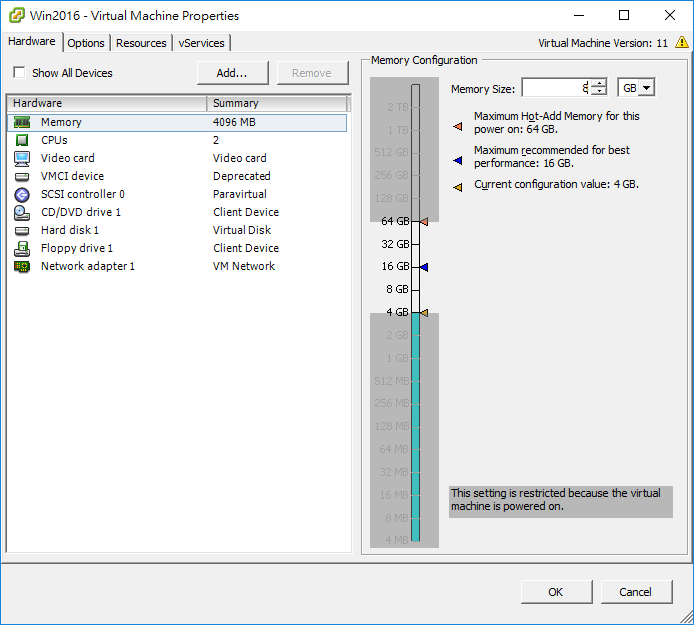Click the 4096 MB summary value
Image resolution: width=694 pixels, height=625 pixels.
tap(234, 122)
